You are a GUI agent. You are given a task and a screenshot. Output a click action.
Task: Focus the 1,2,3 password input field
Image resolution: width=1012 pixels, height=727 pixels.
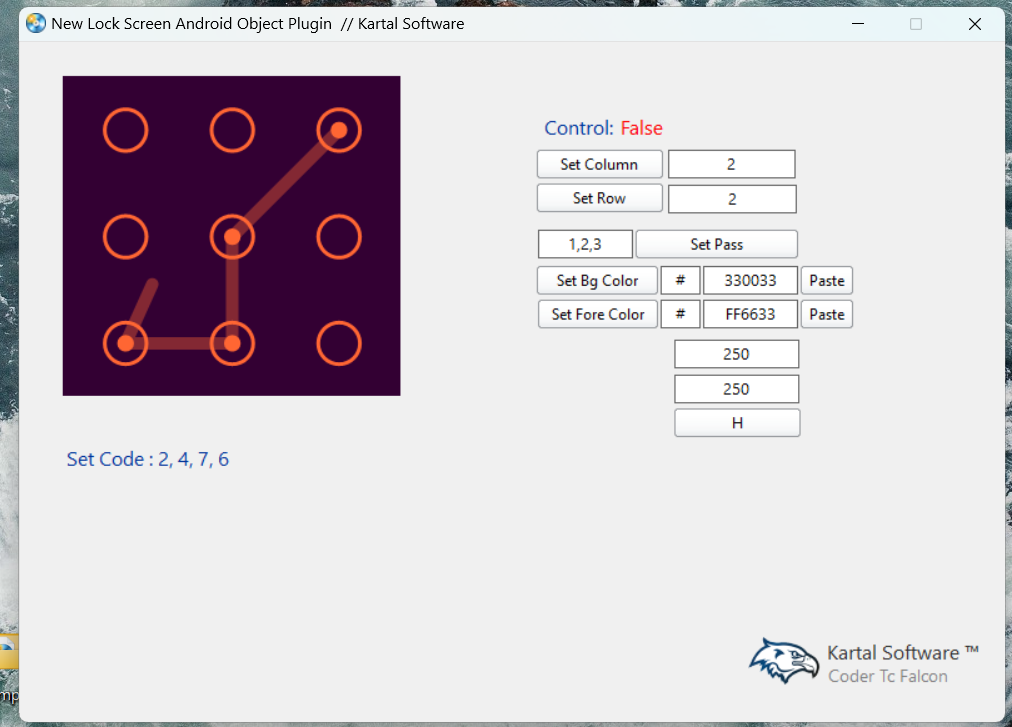point(585,244)
